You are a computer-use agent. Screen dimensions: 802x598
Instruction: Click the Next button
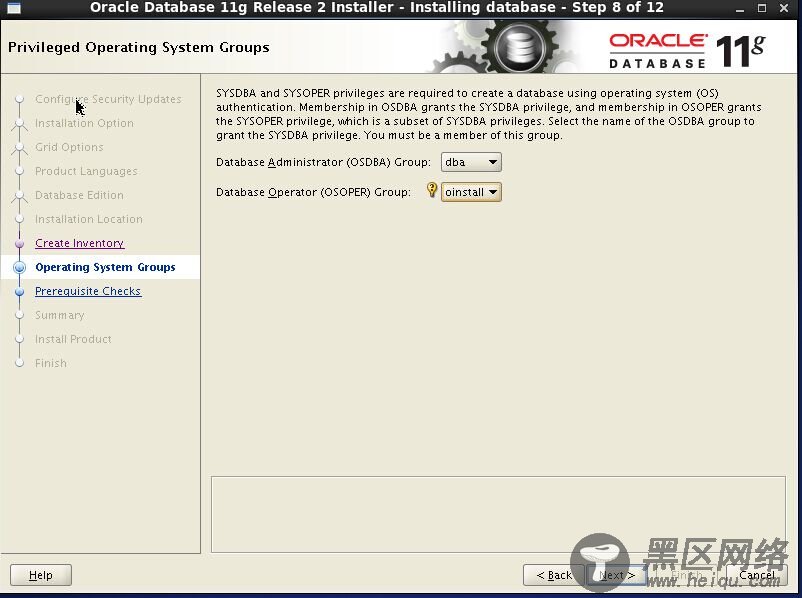[x=616, y=575]
